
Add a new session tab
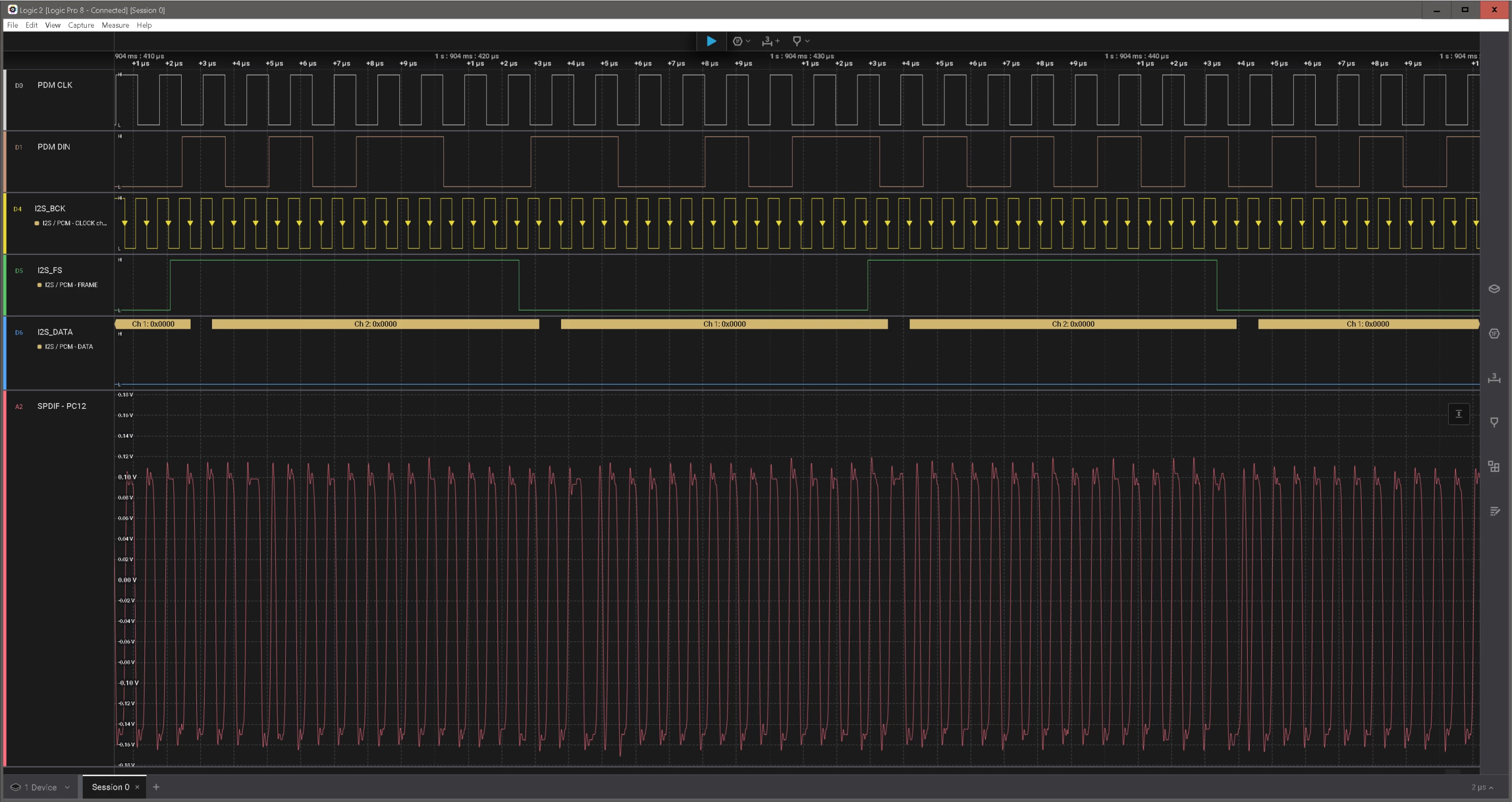pos(156,787)
